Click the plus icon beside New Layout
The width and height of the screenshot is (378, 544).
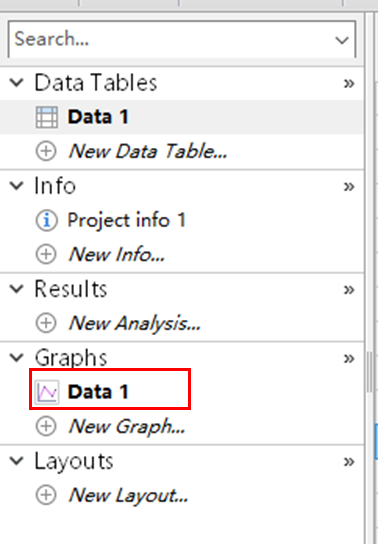46,495
